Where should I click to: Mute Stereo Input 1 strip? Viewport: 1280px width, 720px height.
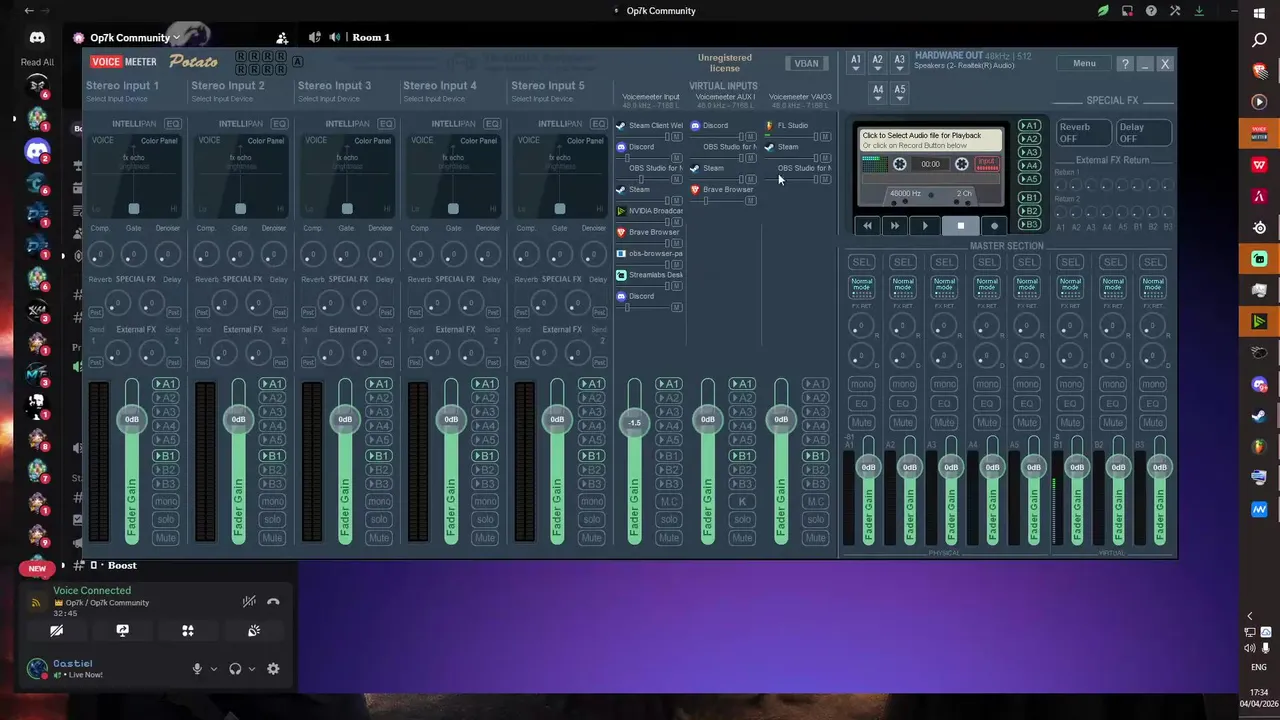click(x=166, y=538)
